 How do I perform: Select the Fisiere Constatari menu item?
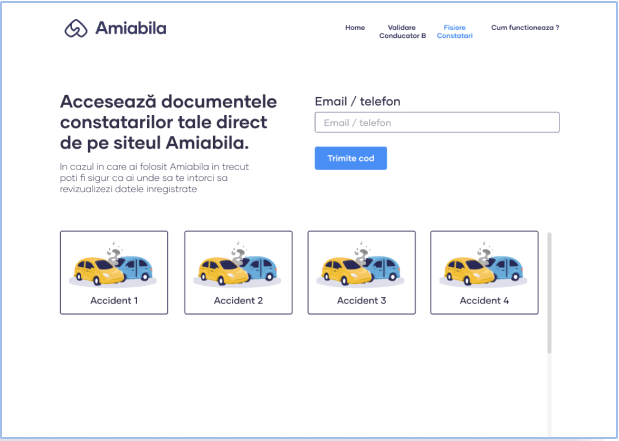[454, 32]
